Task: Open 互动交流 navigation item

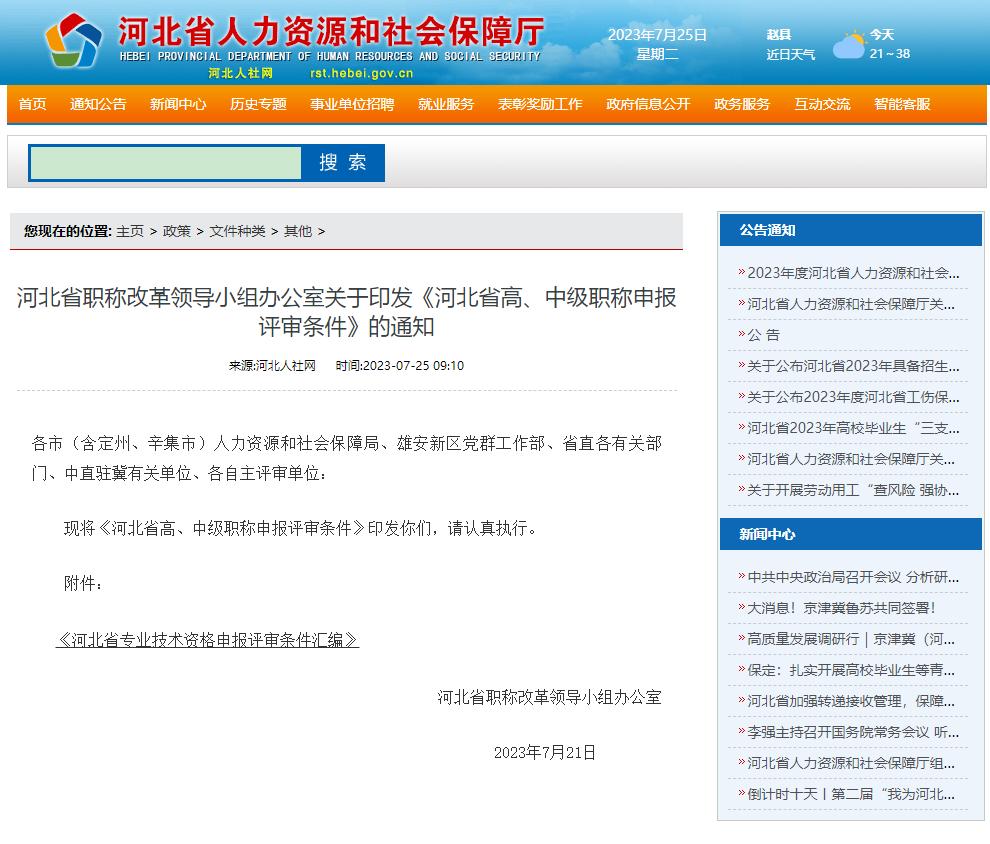Action: click(x=822, y=104)
